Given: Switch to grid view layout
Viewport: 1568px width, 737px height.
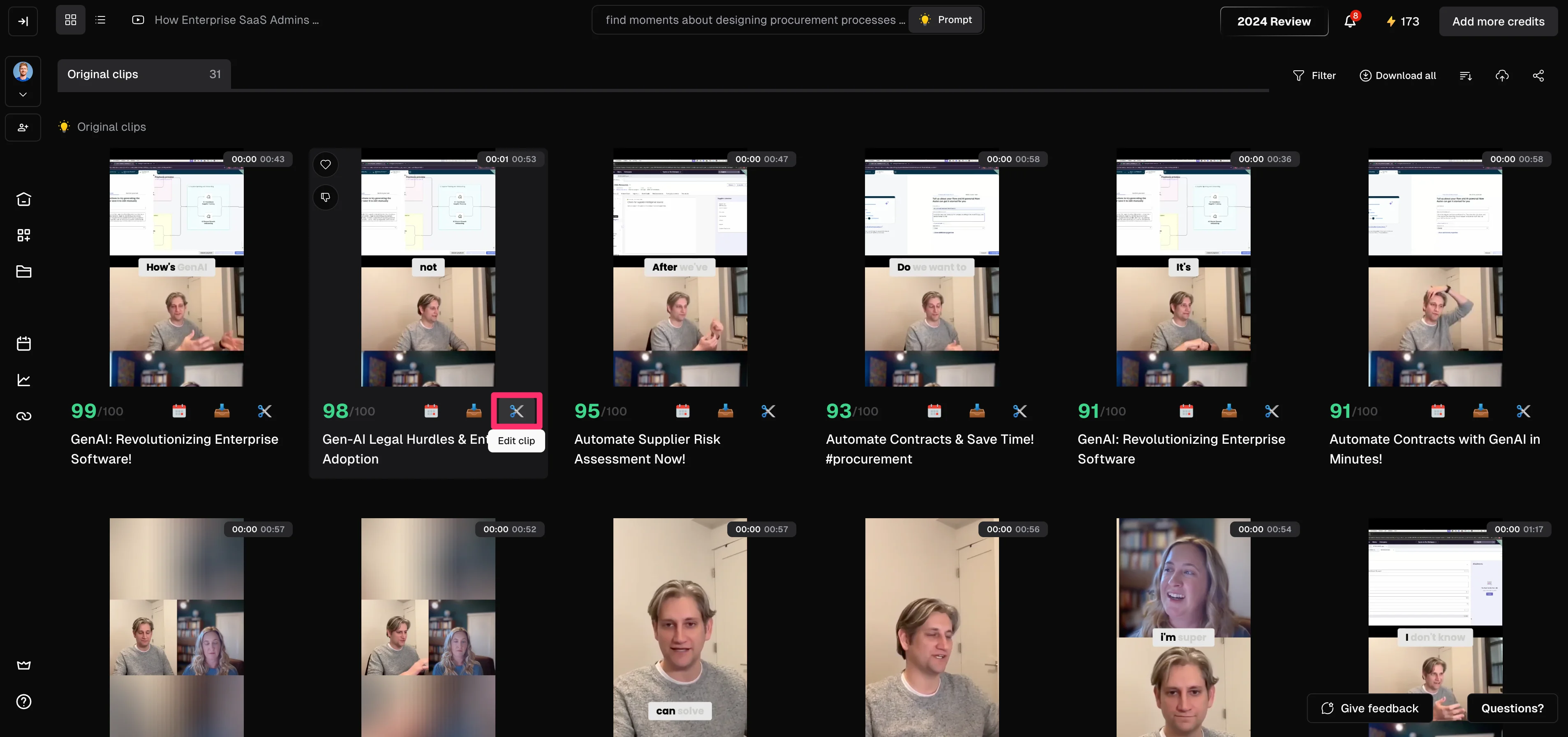Looking at the screenshot, I should pyautogui.click(x=71, y=20).
